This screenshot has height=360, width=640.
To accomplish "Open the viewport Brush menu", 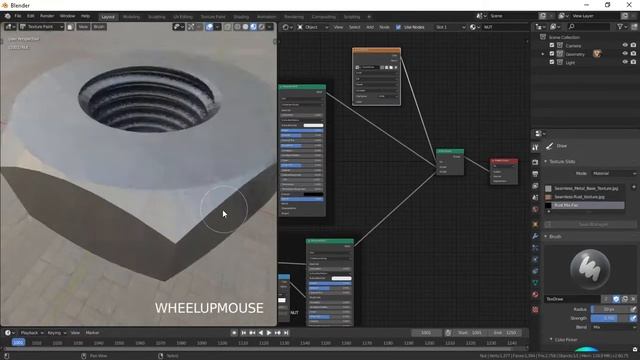I will tap(99, 27).
